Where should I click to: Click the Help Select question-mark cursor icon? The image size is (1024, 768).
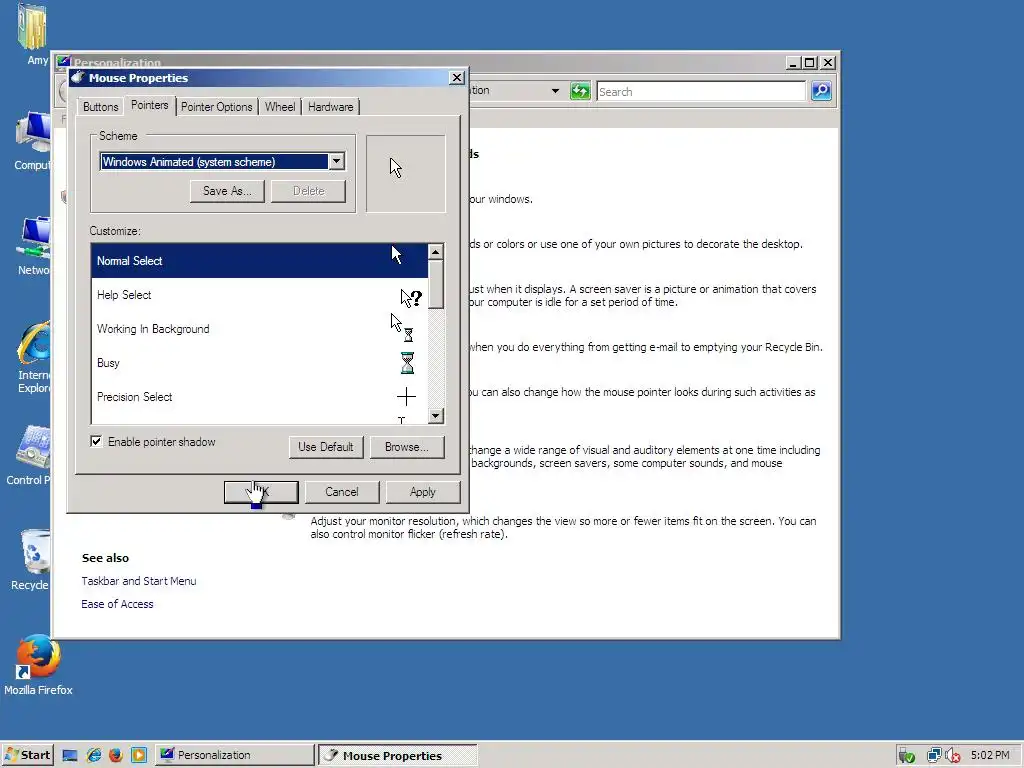411,298
